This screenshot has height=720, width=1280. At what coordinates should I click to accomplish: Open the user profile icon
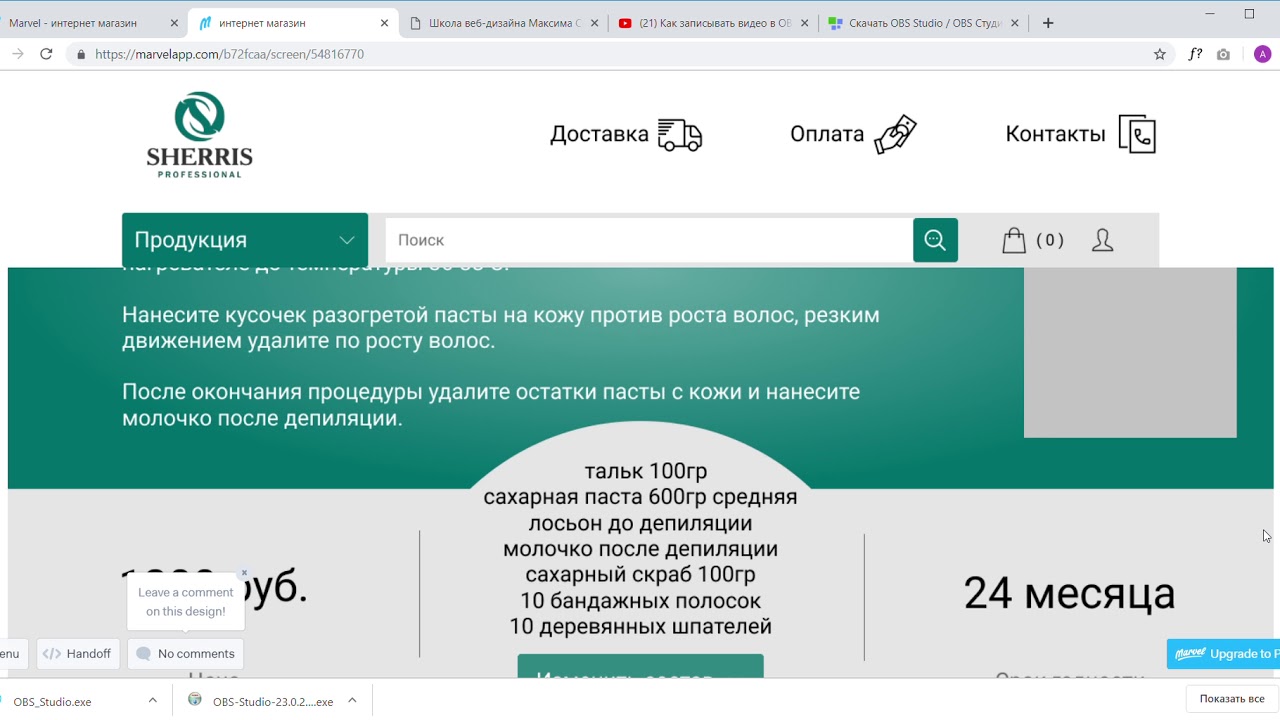1102,240
